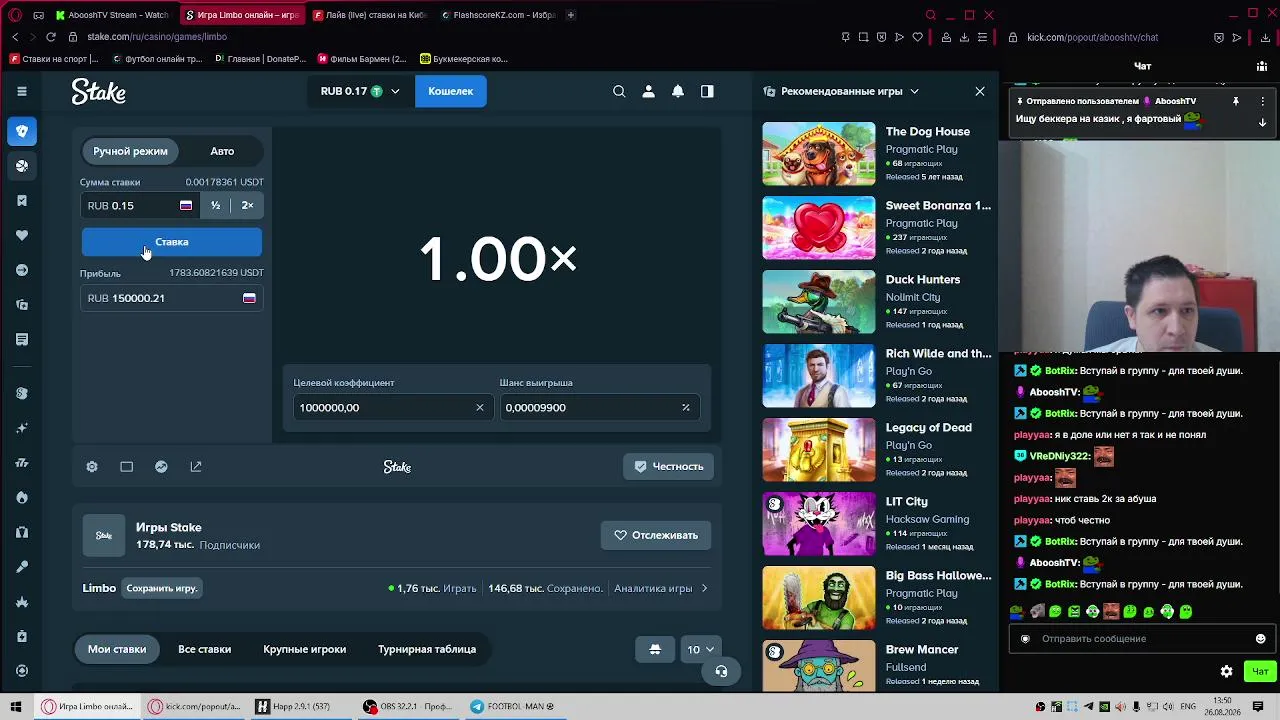Open the notifications bell
This screenshot has height=720, width=1280.
tap(678, 91)
